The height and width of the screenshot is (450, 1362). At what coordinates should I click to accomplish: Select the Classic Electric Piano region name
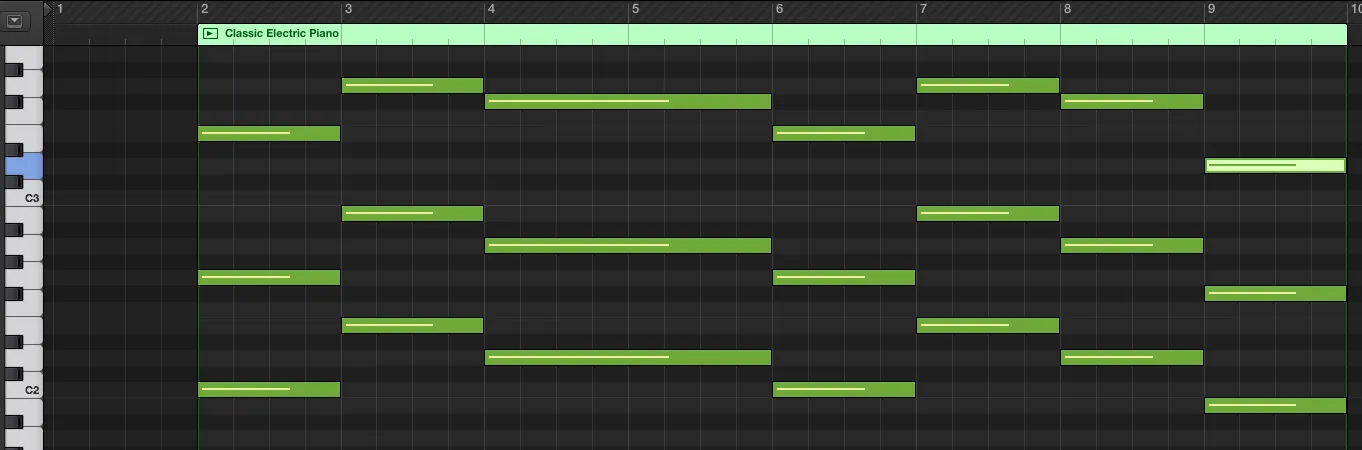click(x=282, y=34)
